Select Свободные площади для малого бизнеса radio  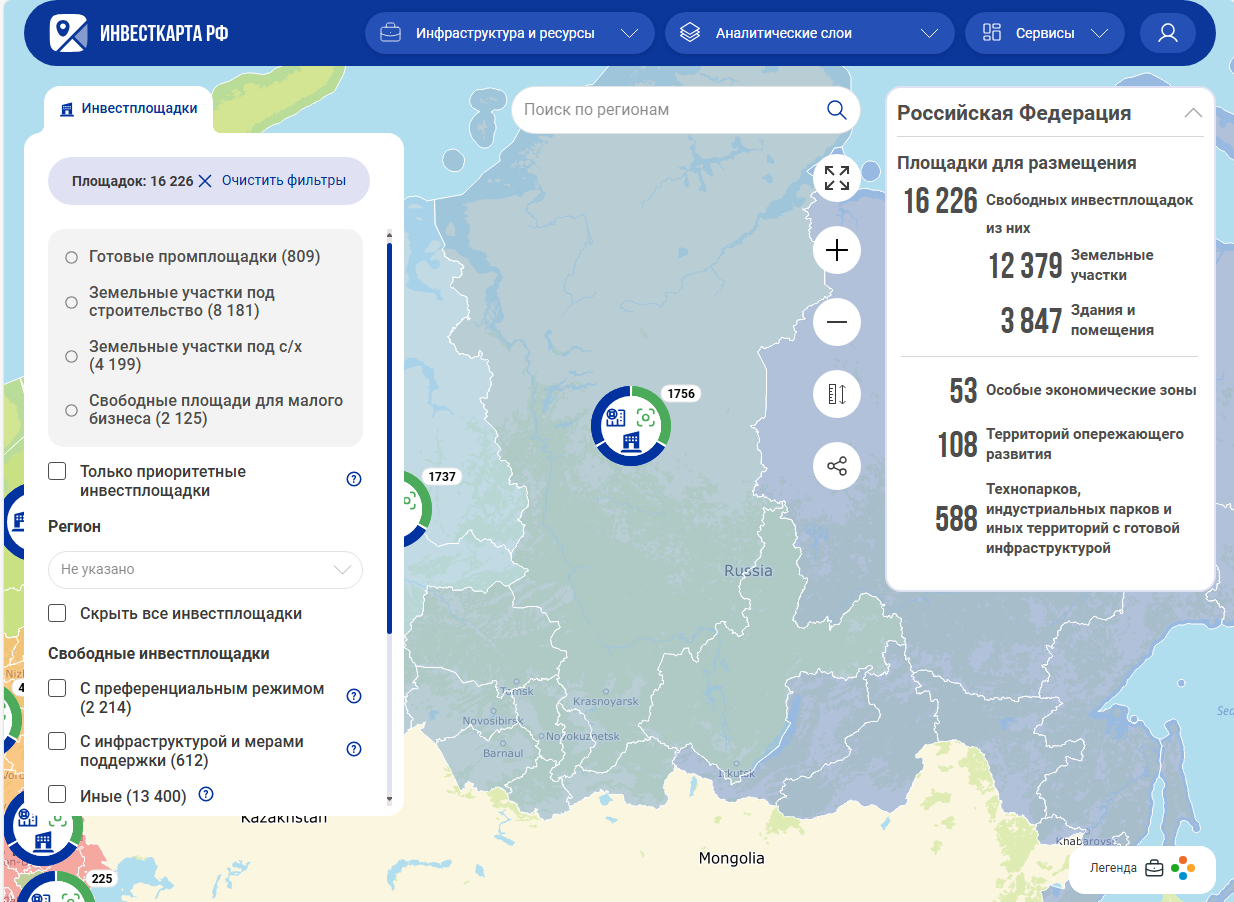pyautogui.click(x=71, y=410)
